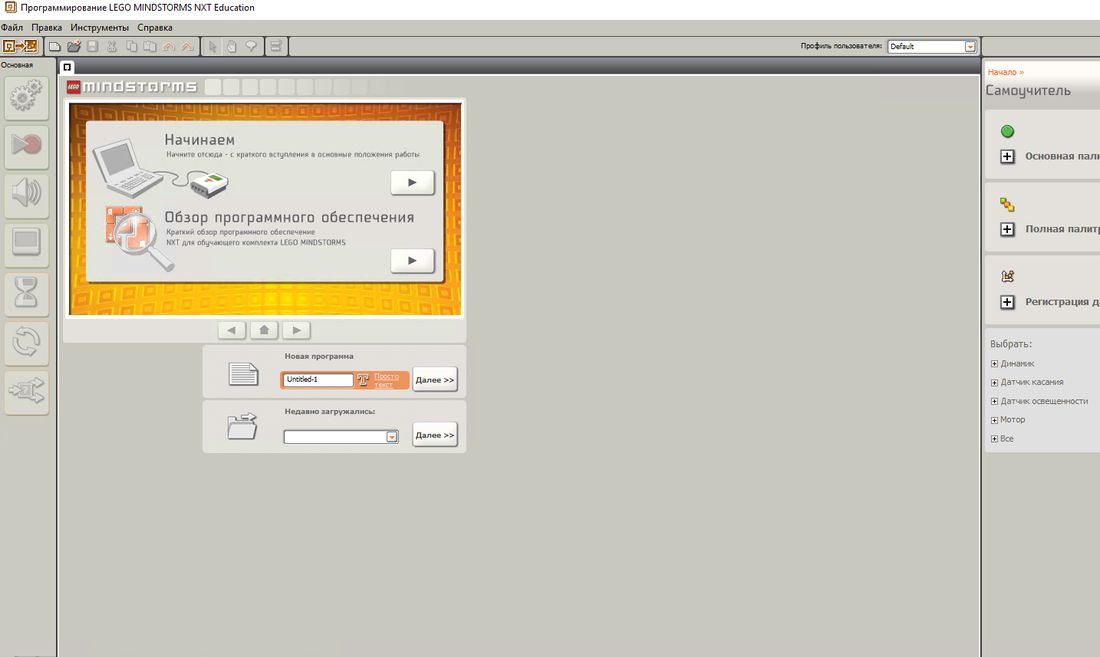Select the Switch block icon at palette bottom

(25, 391)
